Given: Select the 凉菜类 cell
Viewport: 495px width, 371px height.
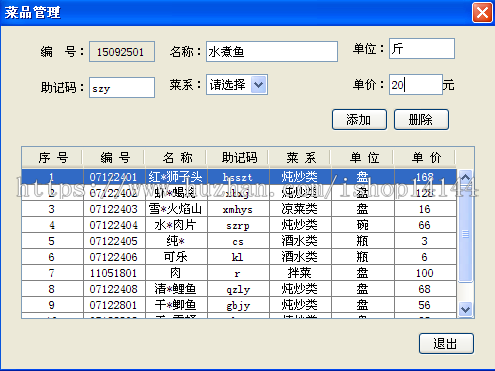Looking at the screenshot, I should (x=300, y=209).
